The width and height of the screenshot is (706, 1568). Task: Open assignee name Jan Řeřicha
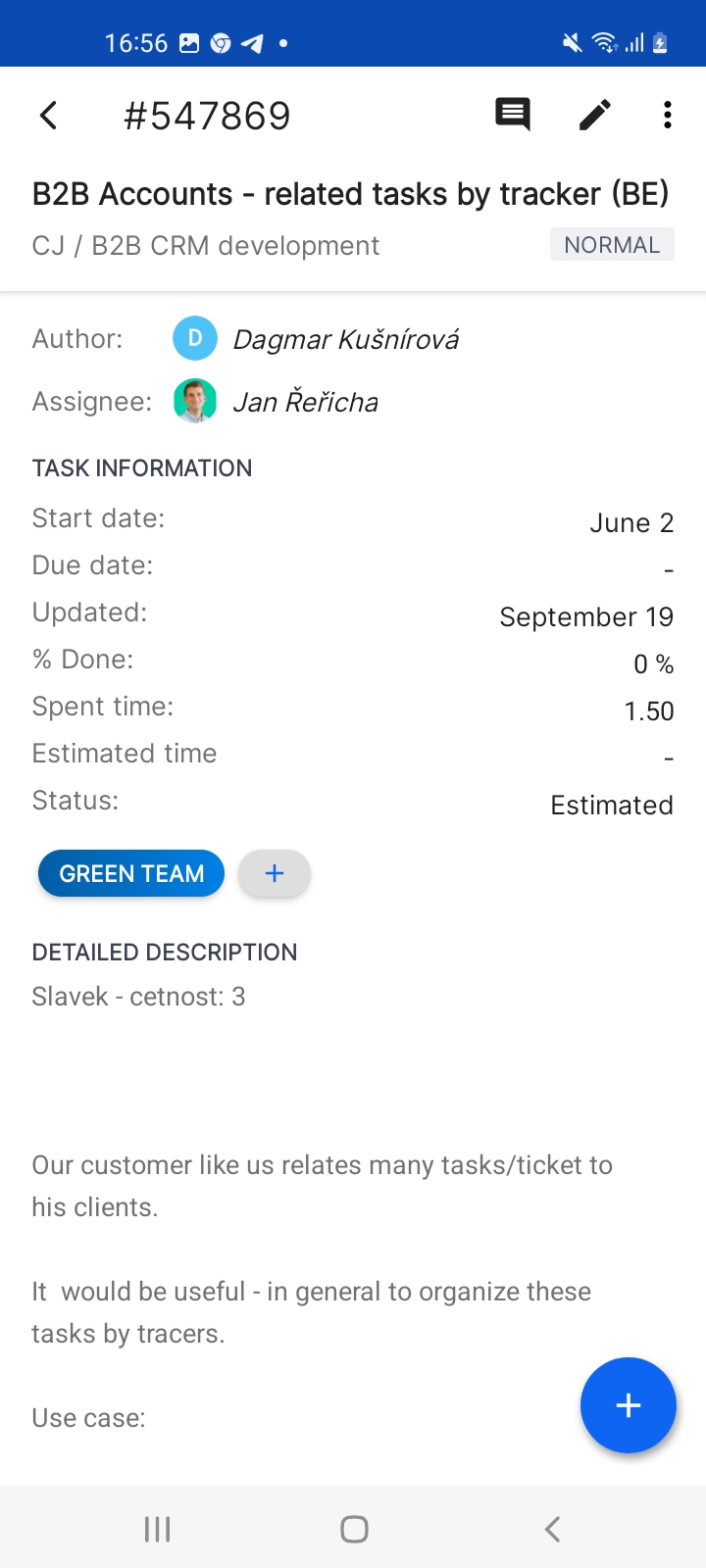pos(306,403)
